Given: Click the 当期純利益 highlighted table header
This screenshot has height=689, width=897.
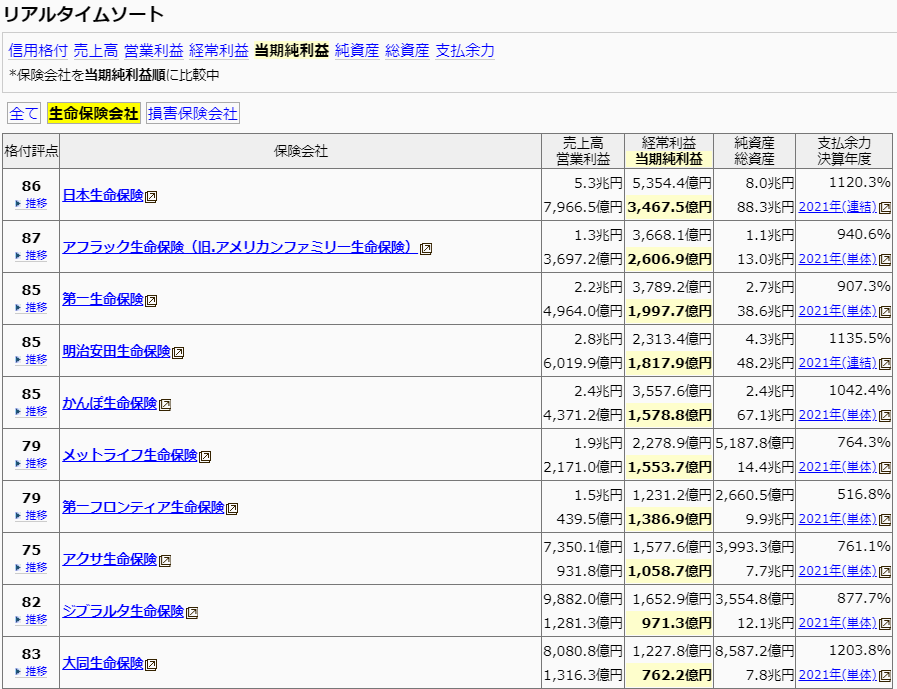Looking at the screenshot, I should click(669, 159).
